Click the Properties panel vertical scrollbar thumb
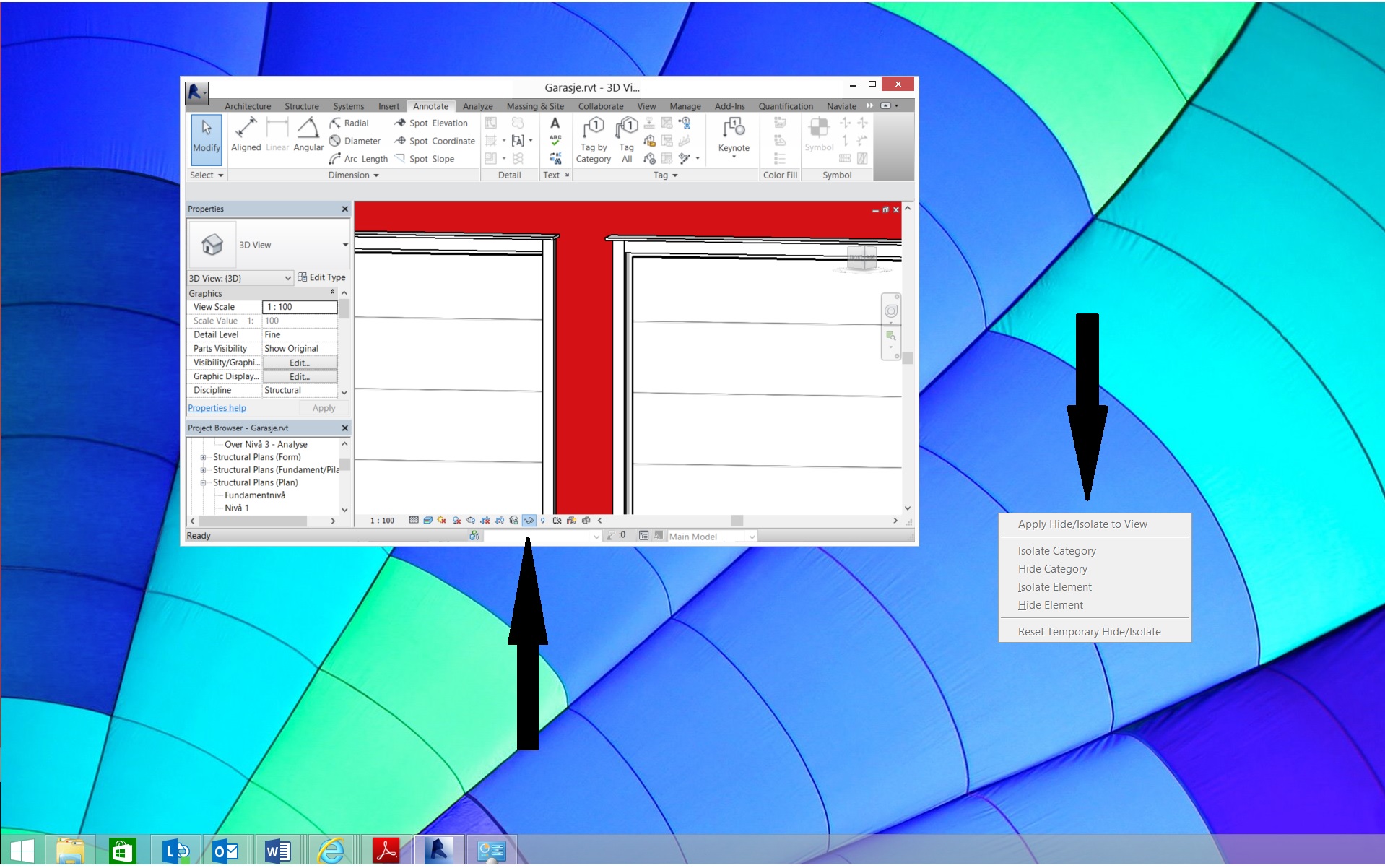 [344, 309]
